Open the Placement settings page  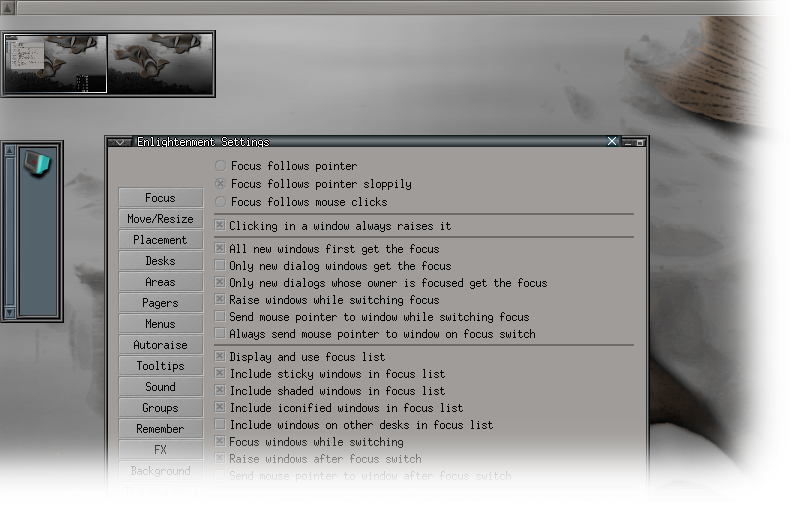(160, 240)
